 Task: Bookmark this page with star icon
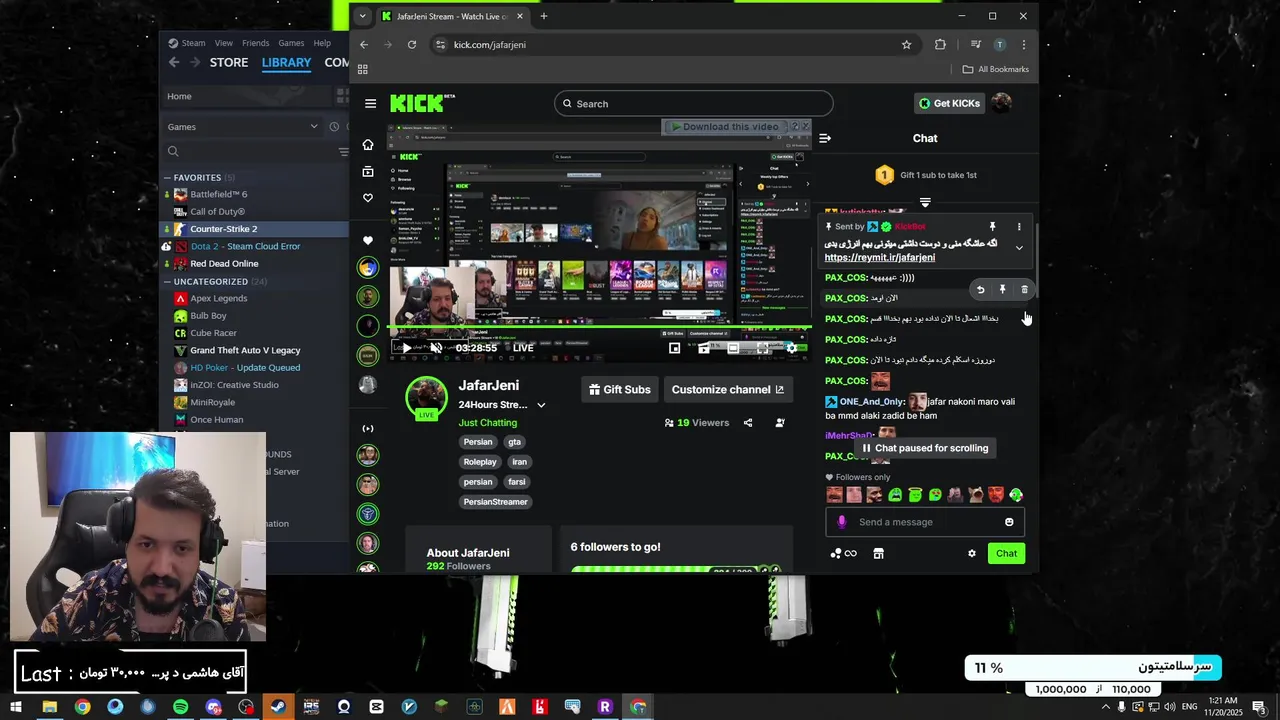tap(906, 45)
